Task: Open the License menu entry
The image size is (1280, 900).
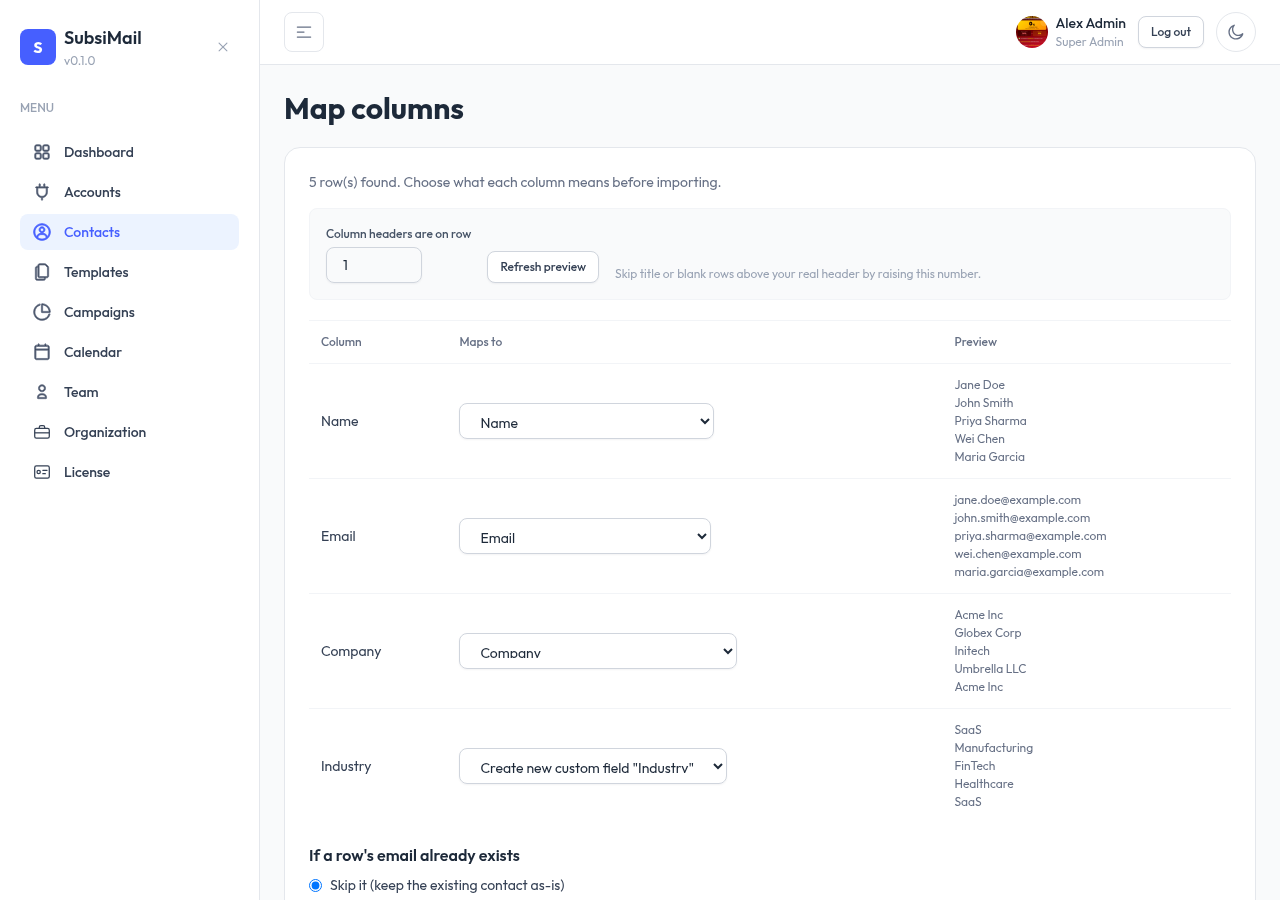Action: click(x=129, y=472)
